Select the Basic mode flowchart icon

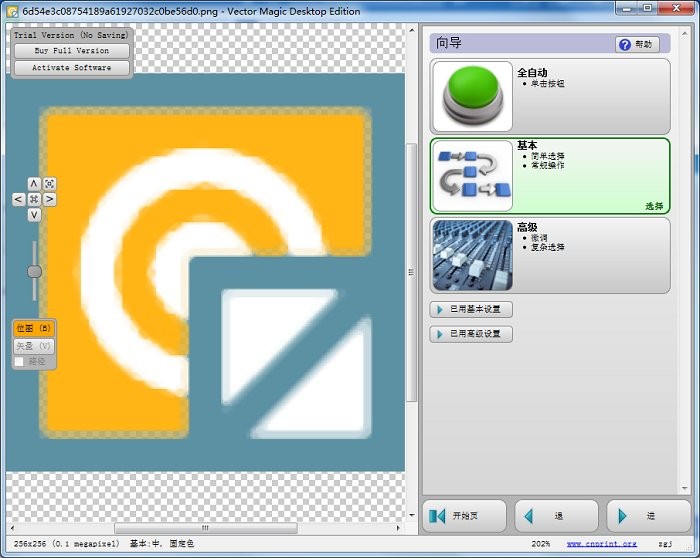coord(472,175)
